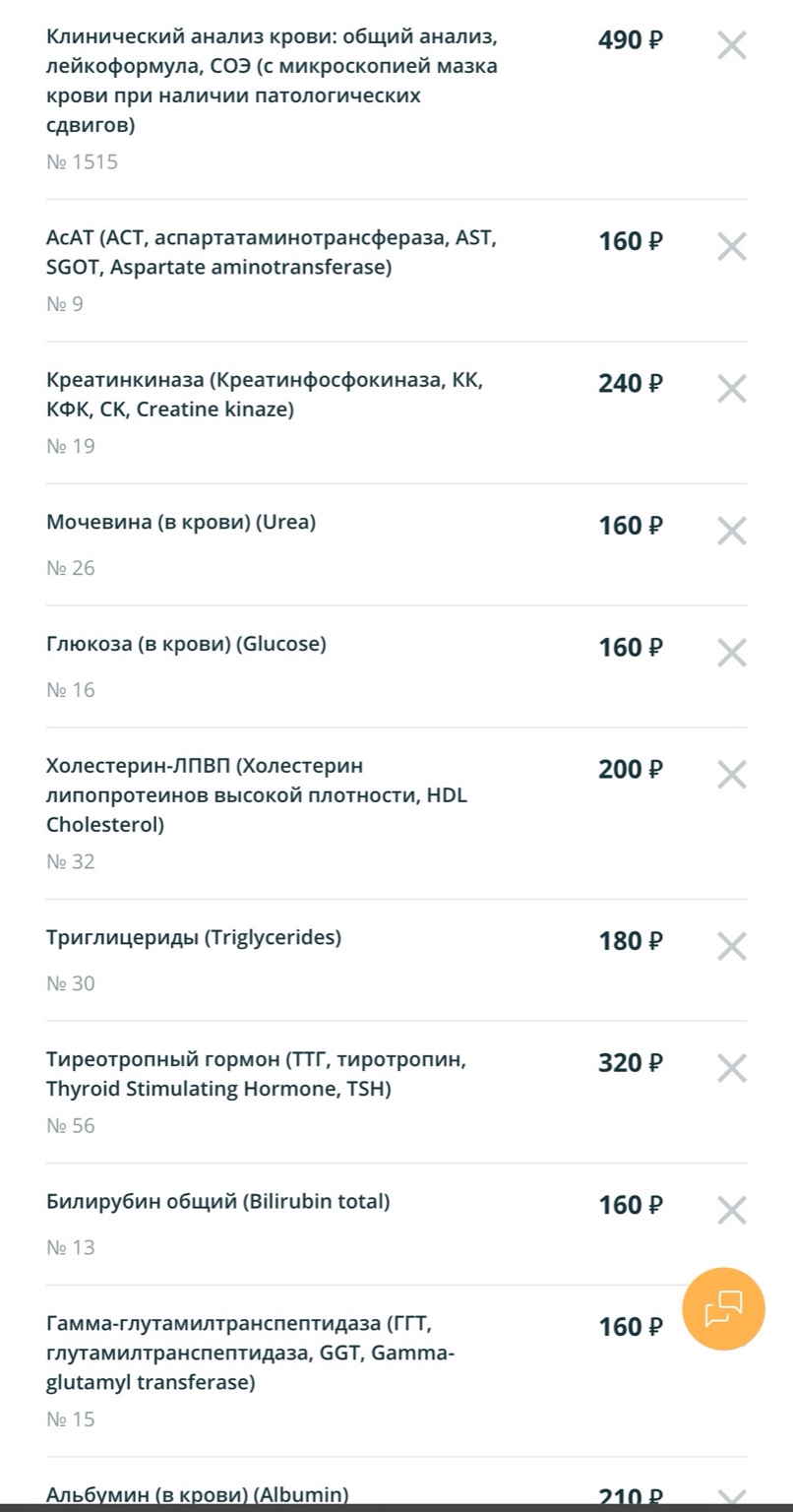Remove the clinical blood analysis item

731,45
